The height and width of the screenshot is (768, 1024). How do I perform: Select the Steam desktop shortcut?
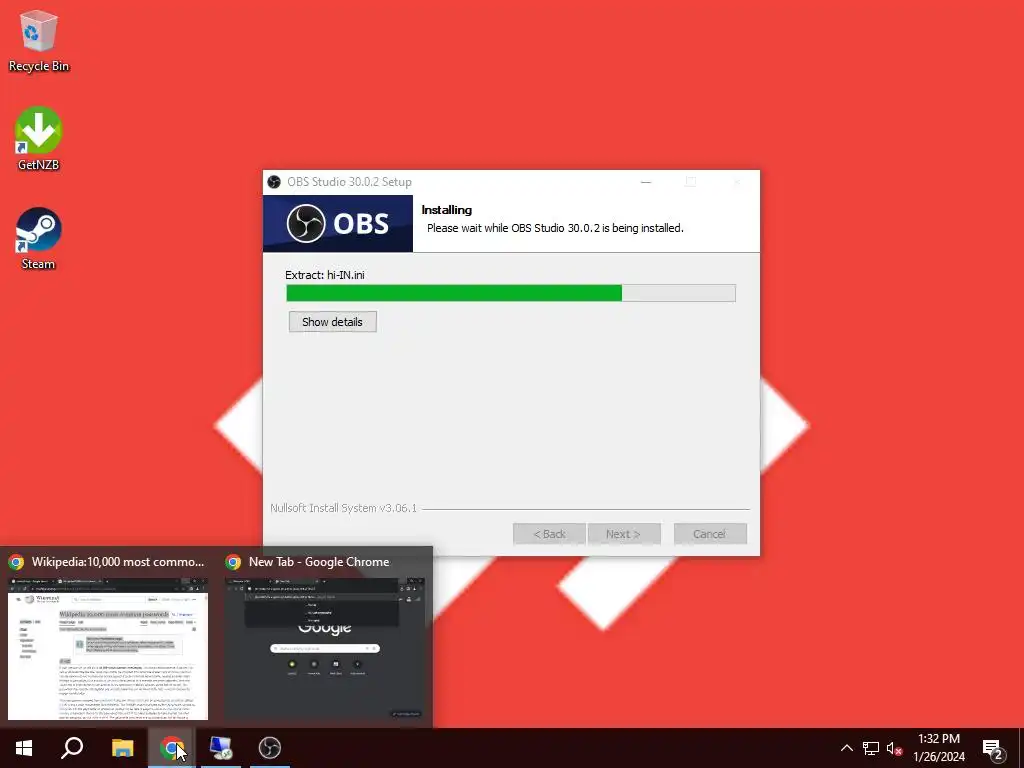tap(39, 238)
